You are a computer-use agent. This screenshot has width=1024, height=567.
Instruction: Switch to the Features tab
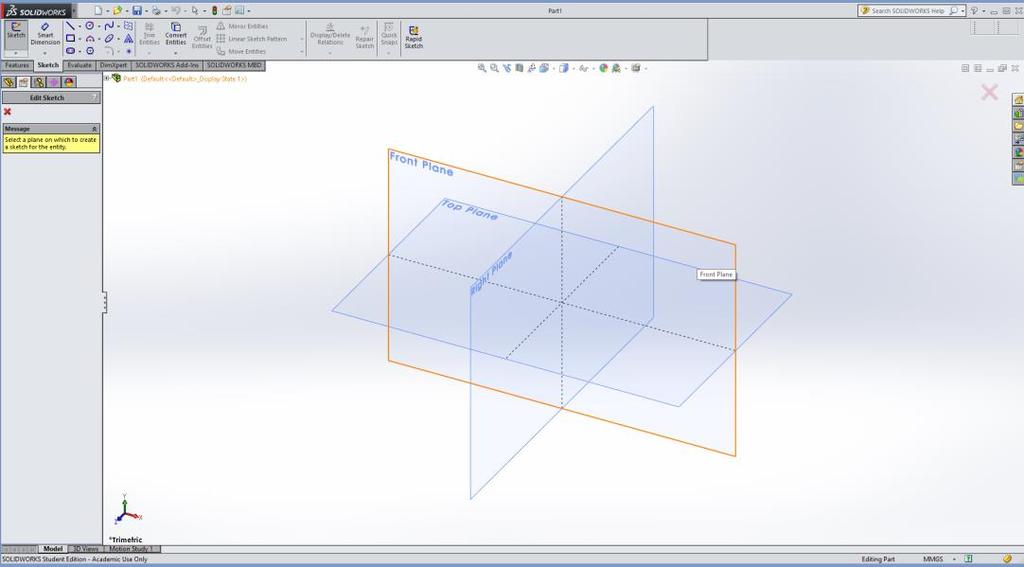pos(17,65)
